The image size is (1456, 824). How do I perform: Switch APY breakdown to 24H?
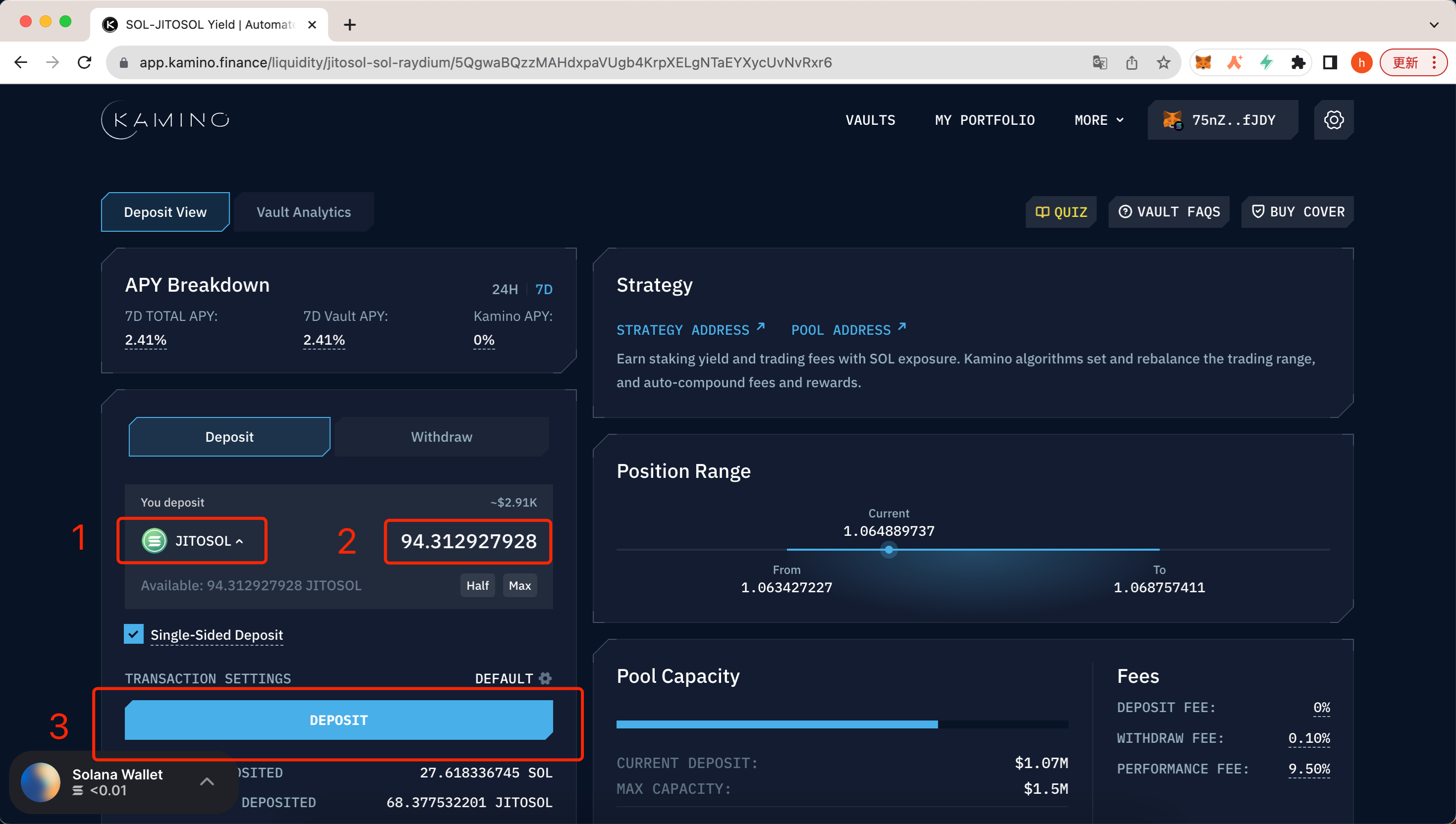(x=504, y=289)
